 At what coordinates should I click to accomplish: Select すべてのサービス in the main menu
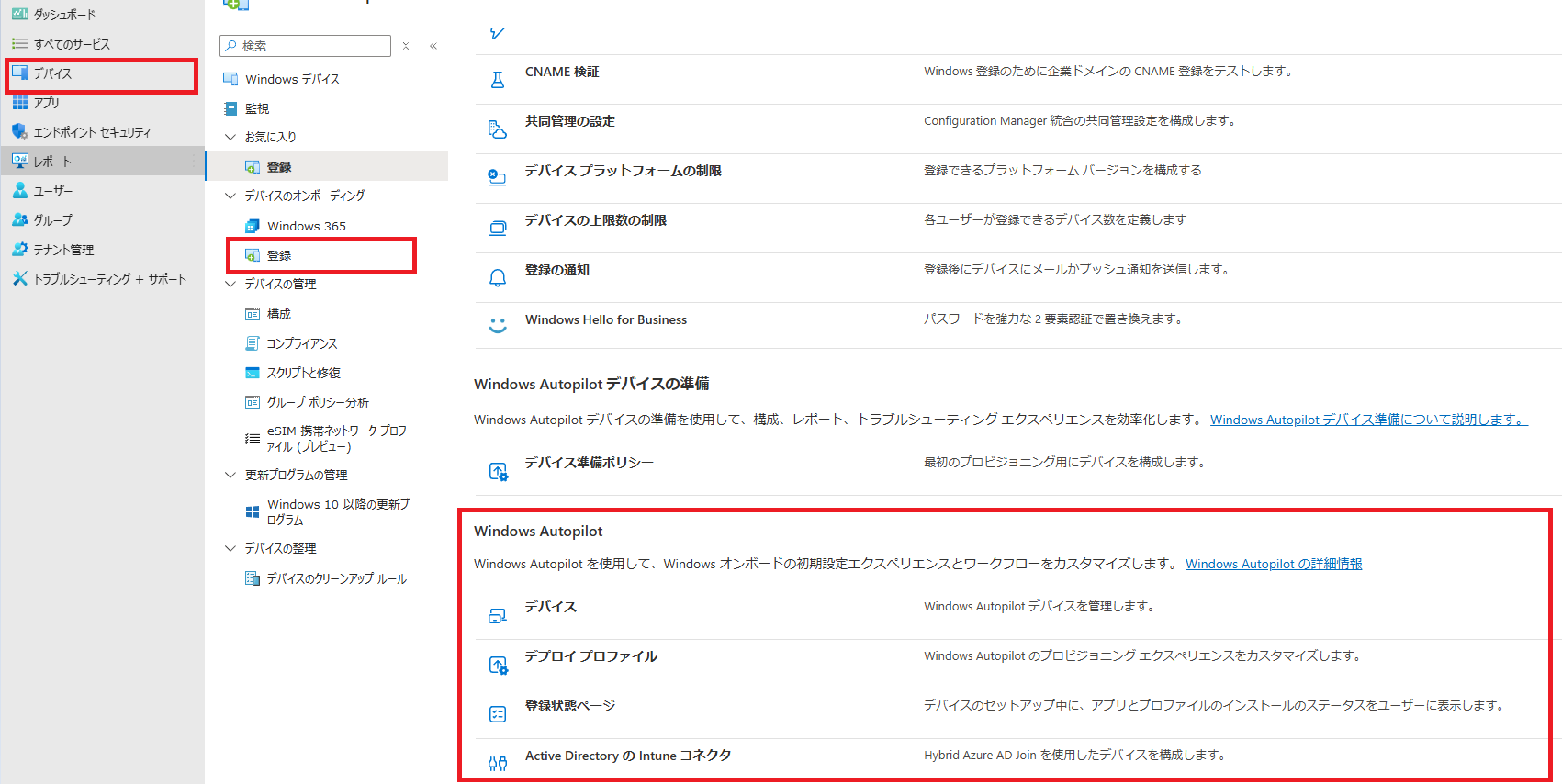pos(72,44)
